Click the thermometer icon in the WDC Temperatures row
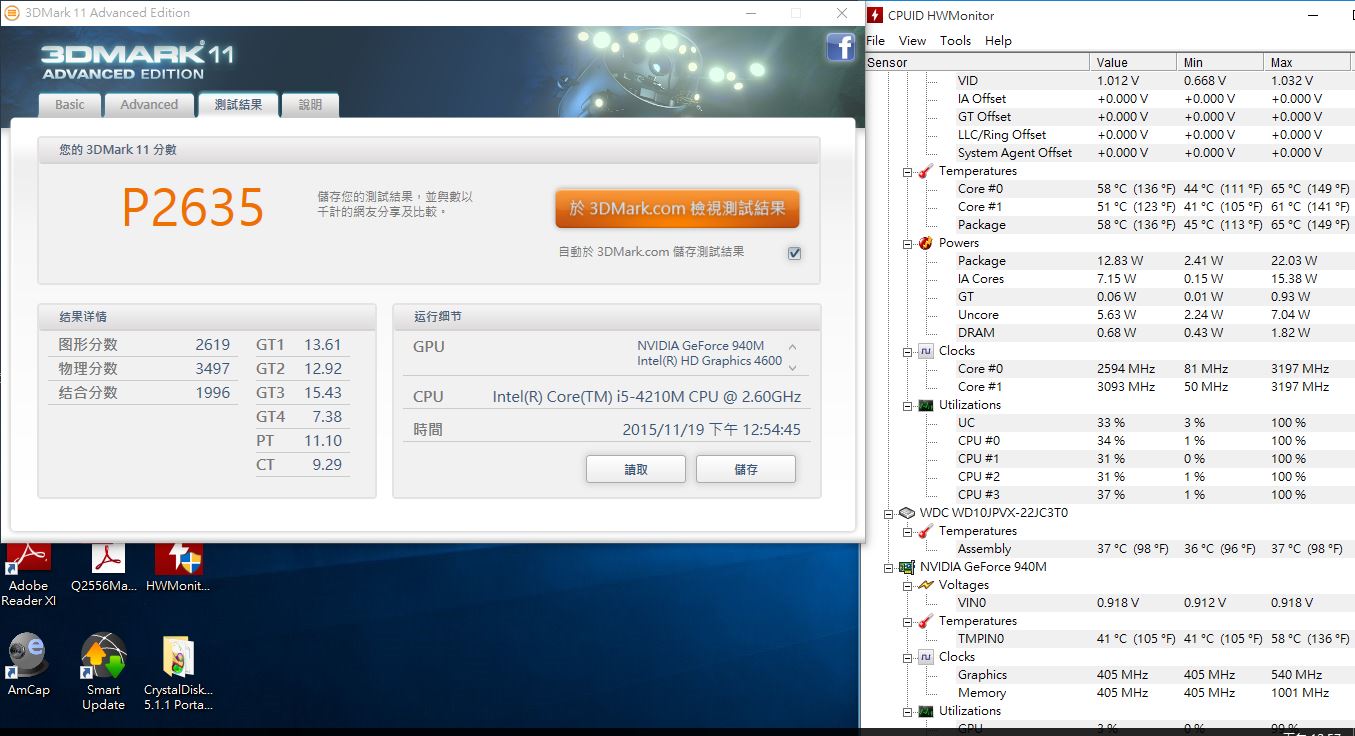The width and height of the screenshot is (1355, 736). [x=926, y=531]
